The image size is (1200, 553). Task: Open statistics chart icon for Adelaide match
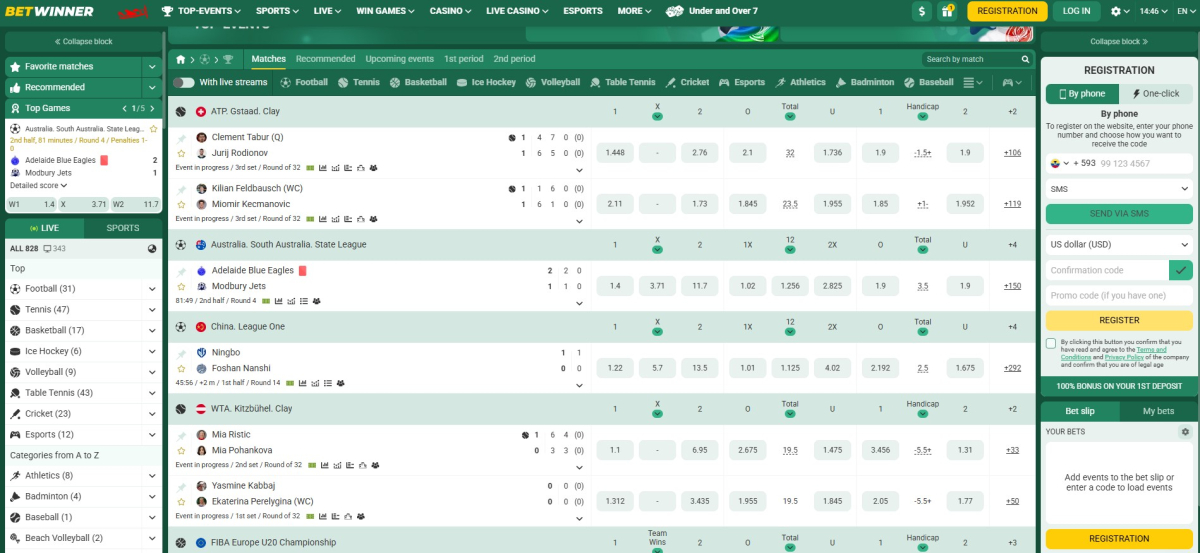tap(279, 300)
